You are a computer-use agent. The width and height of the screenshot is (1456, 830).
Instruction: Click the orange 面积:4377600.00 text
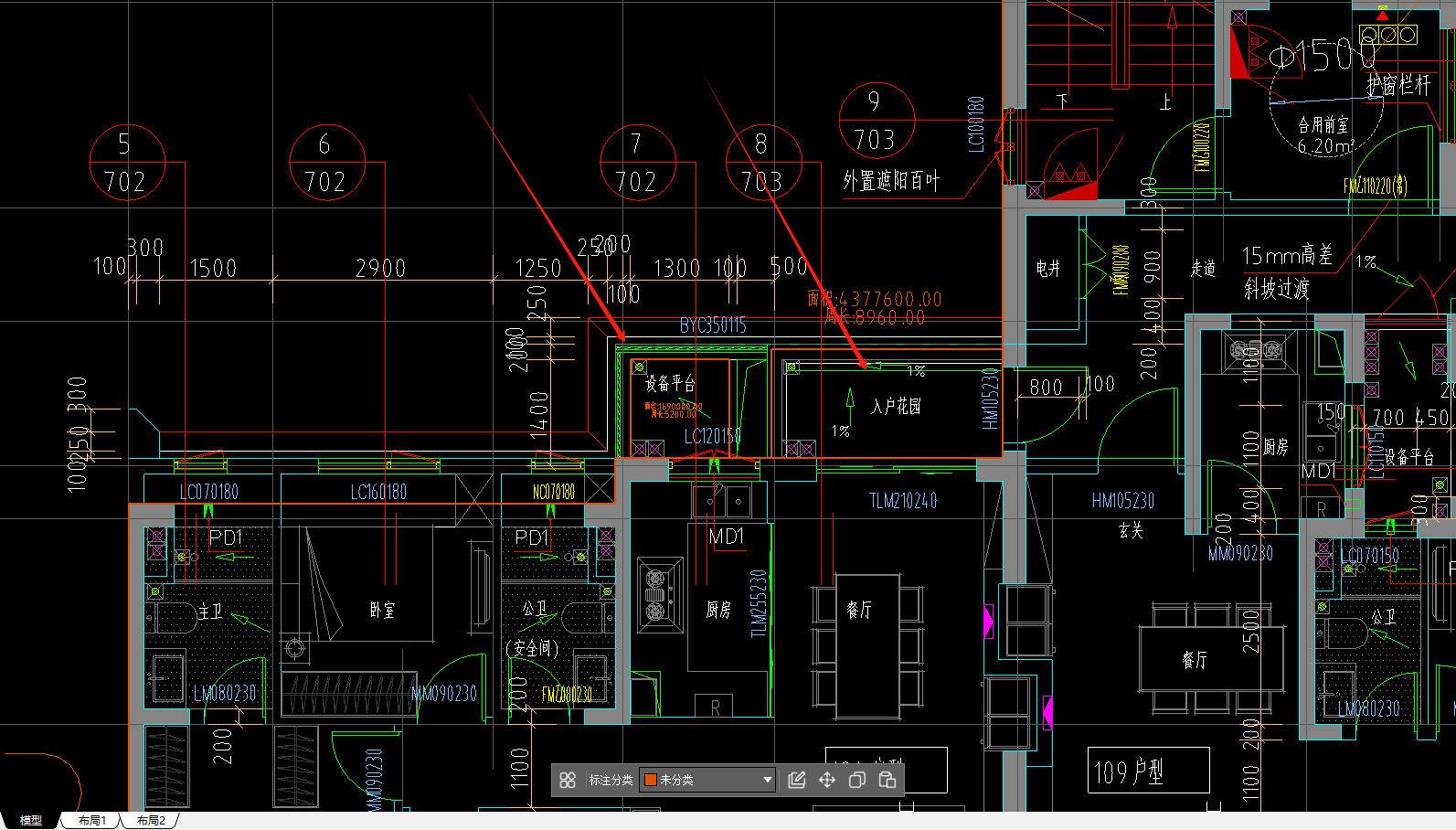pyautogui.click(x=875, y=299)
